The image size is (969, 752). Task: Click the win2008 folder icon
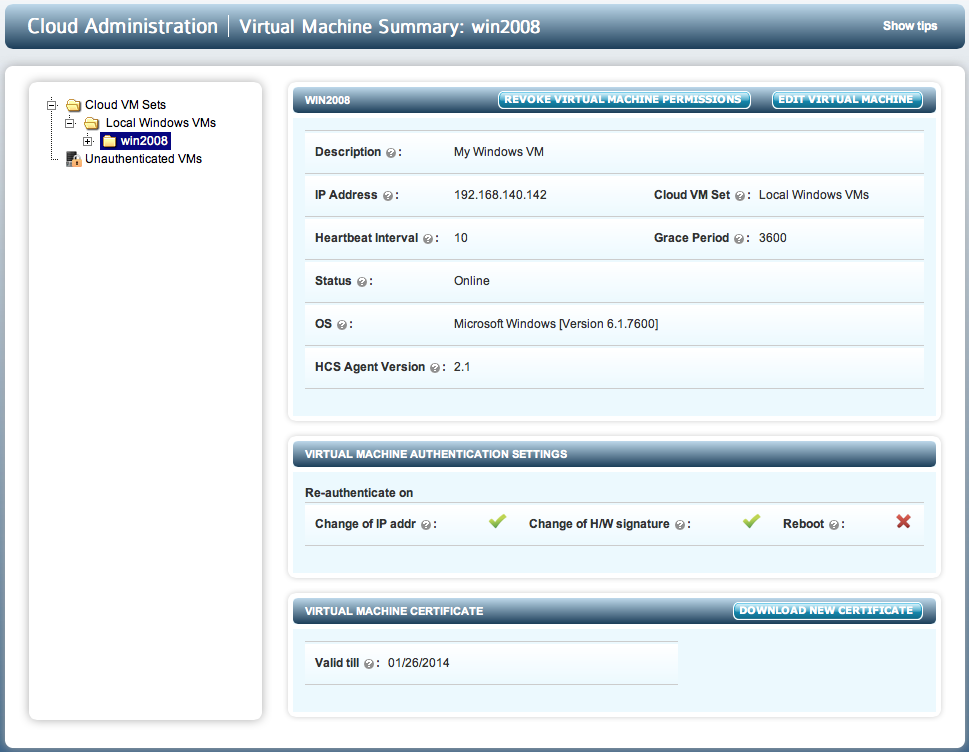point(109,141)
